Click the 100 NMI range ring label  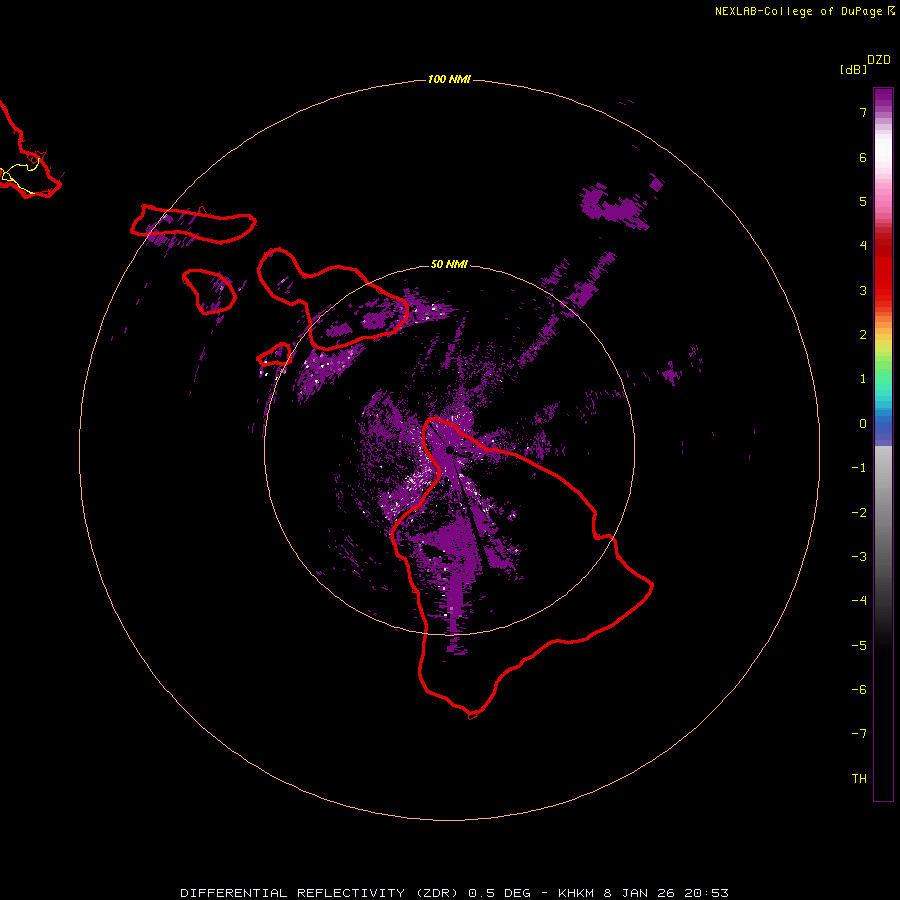click(449, 79)
